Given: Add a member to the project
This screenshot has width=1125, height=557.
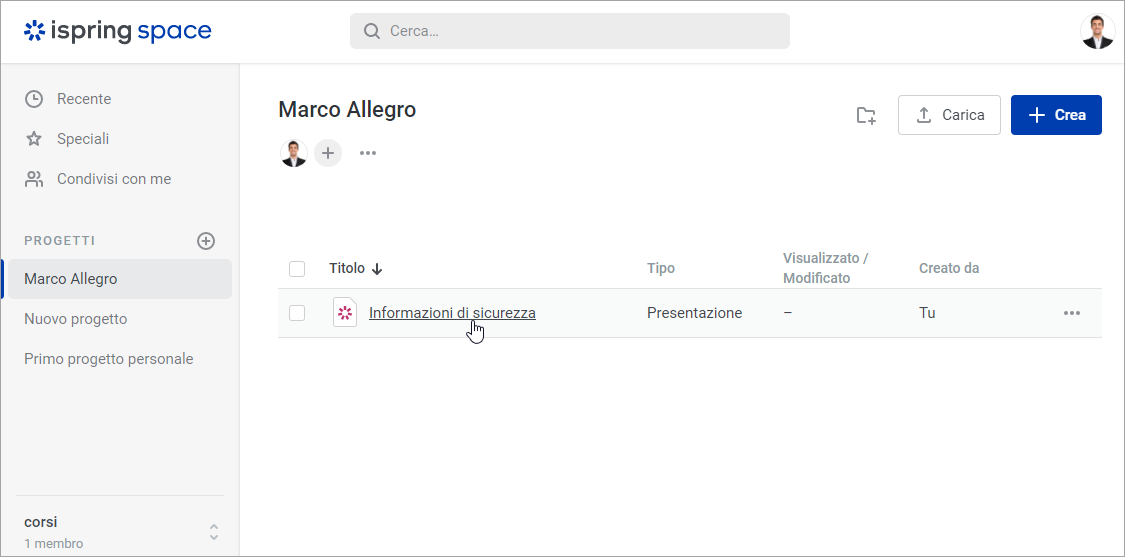Looking at the screenshot, I should tap(328, 153).
